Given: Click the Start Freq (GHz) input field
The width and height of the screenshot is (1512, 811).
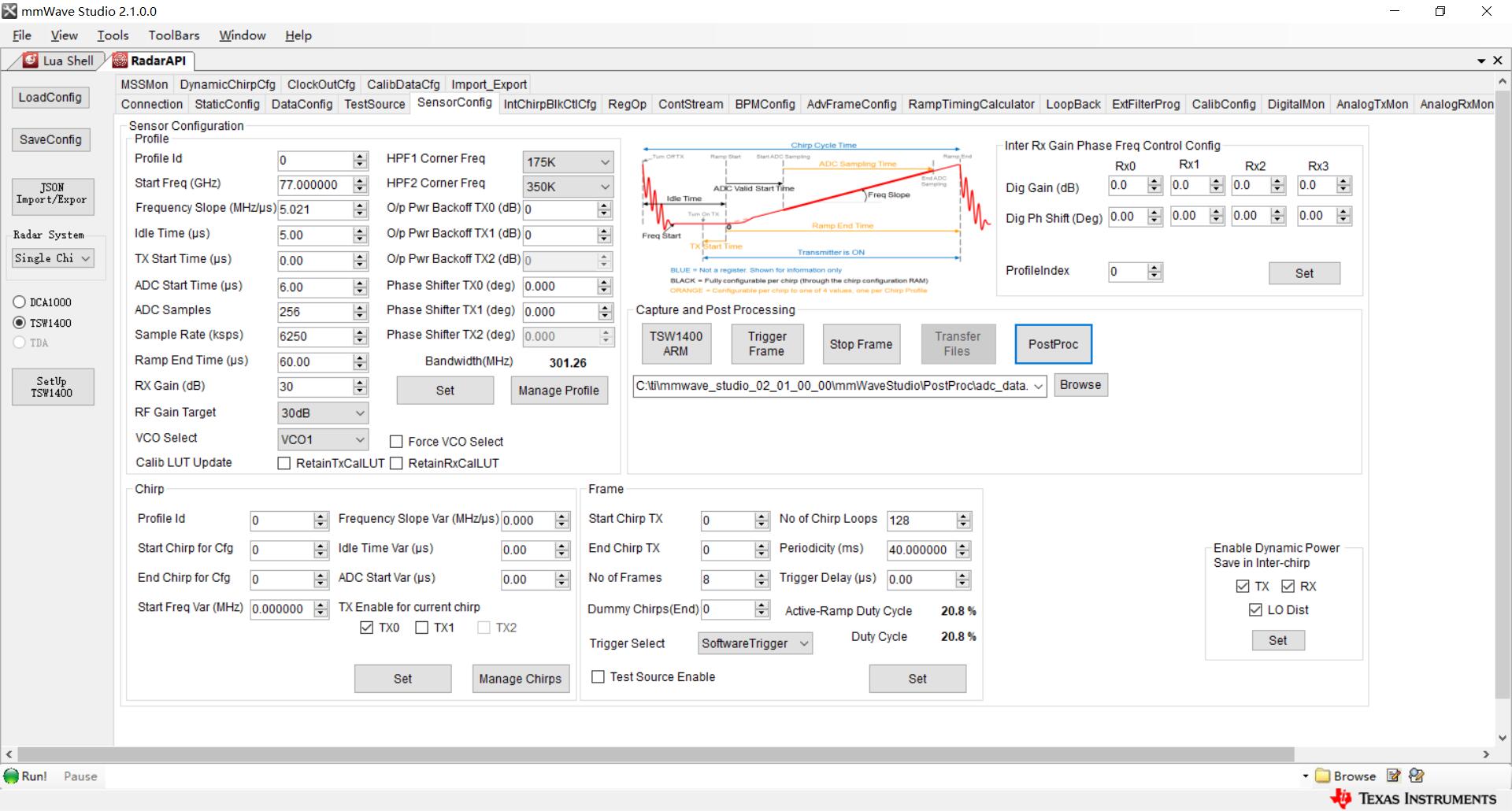Looking at the screenshot, I should pos(315,185).
